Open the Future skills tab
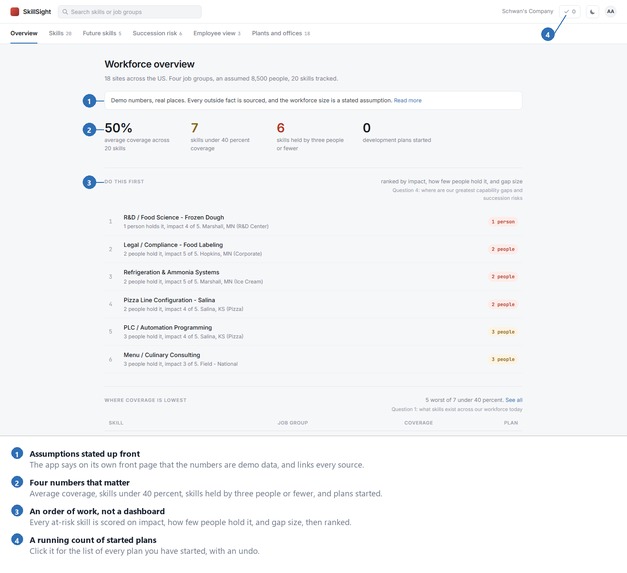 click(x=102, y=33)
